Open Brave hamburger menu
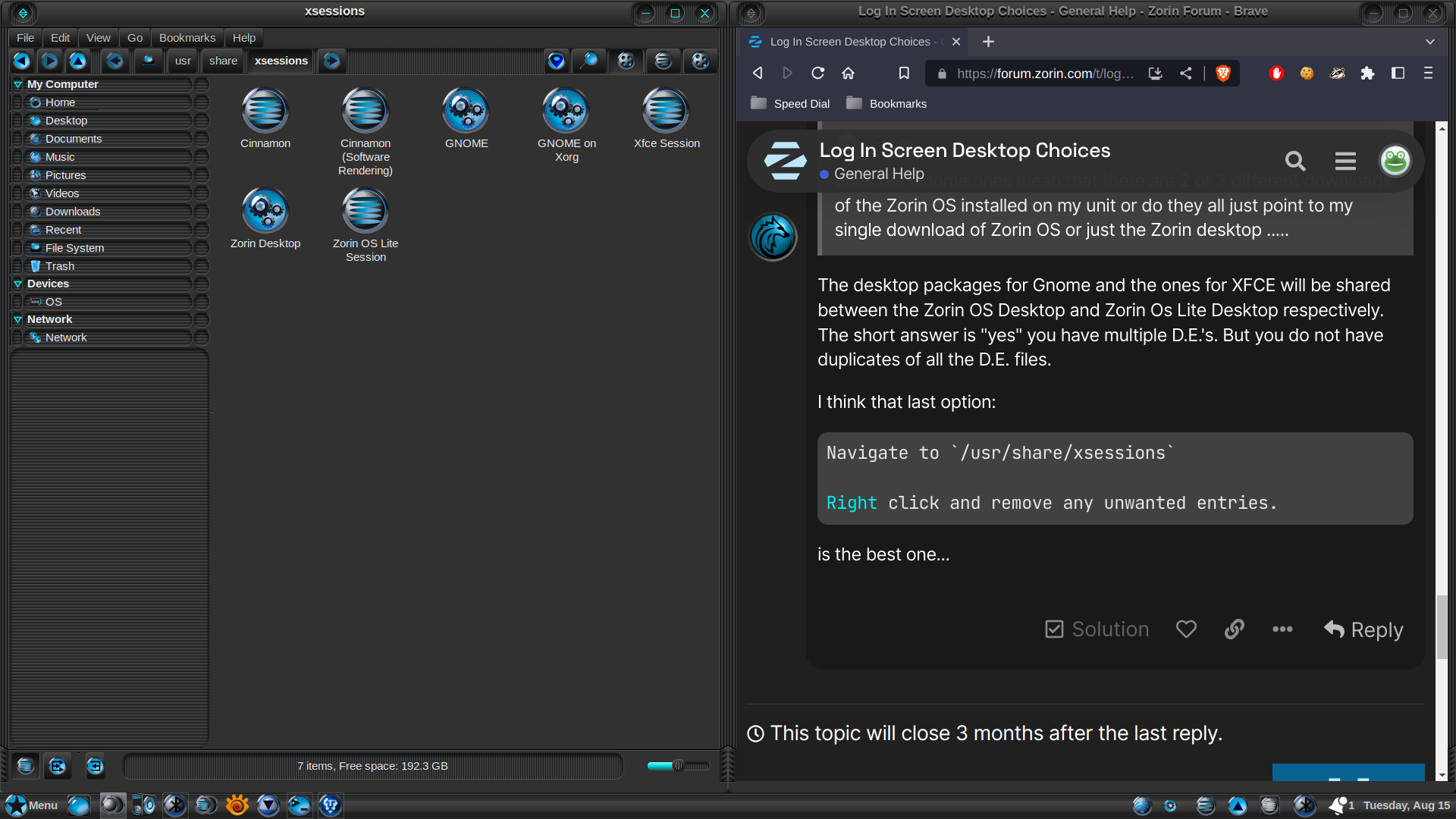 click(1428, 74)
